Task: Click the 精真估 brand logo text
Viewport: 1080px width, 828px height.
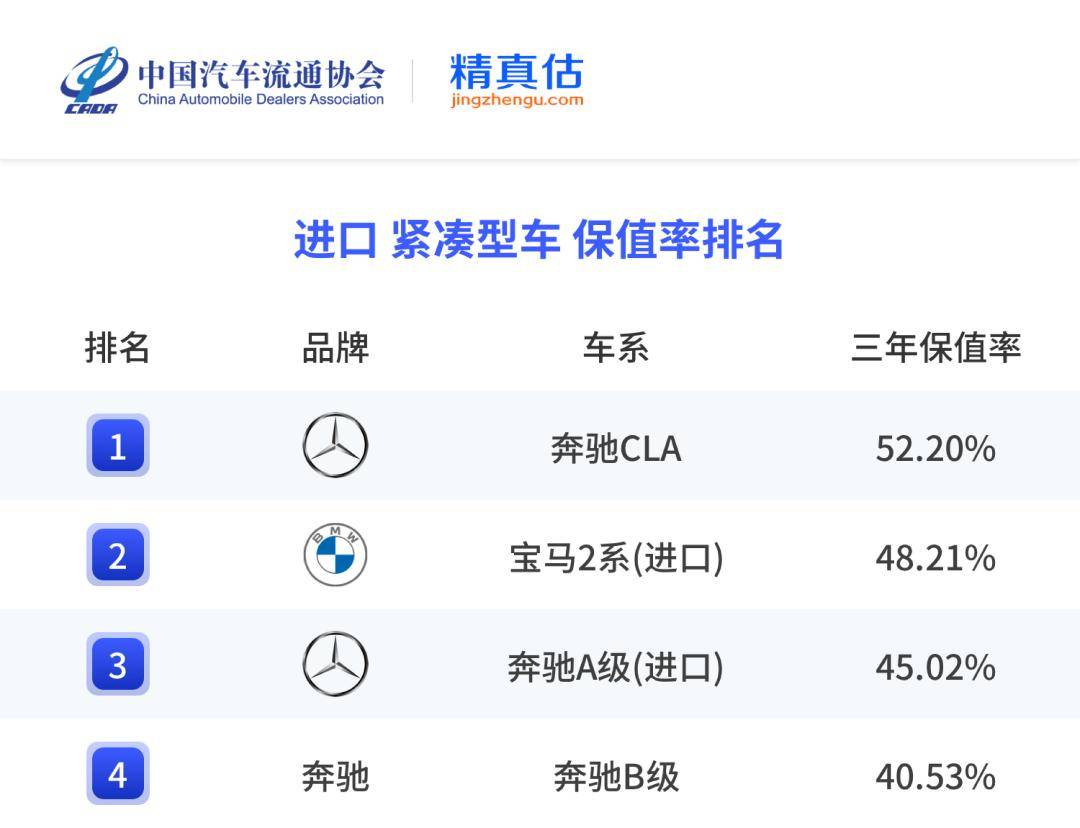Action: point(516,71)
